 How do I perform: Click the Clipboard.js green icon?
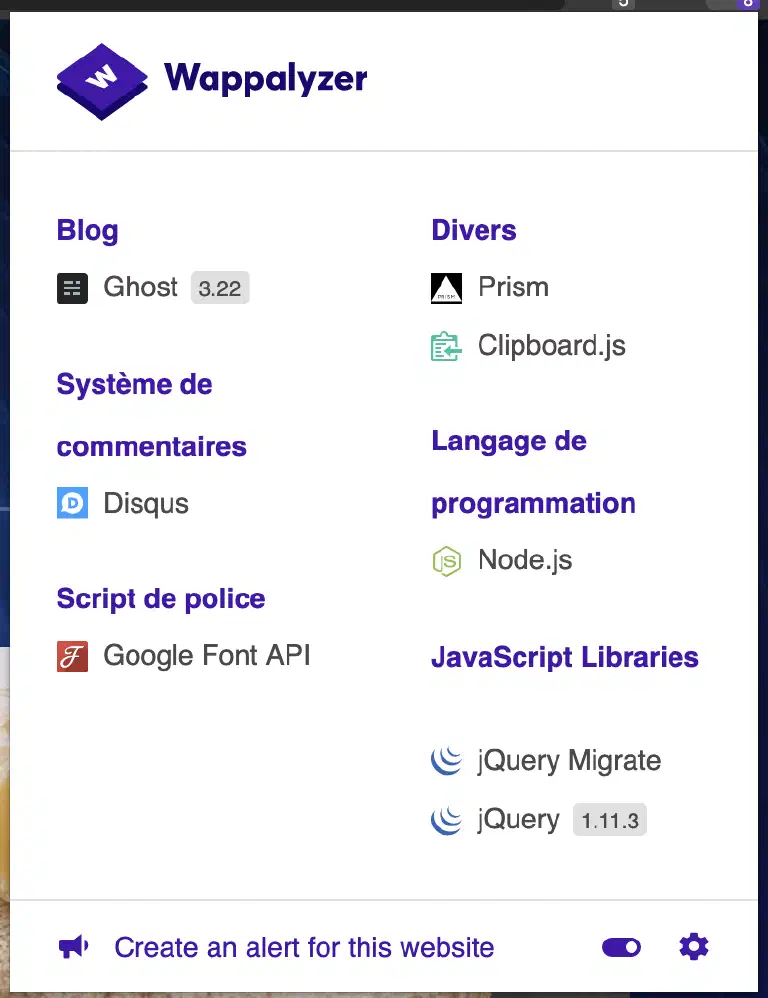click(447, 347)
